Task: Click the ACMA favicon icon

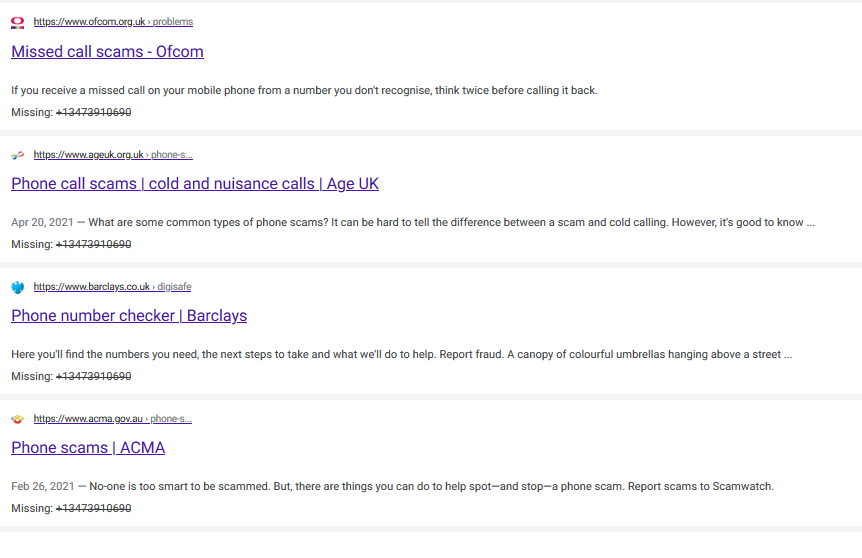Action: [18, 419]
